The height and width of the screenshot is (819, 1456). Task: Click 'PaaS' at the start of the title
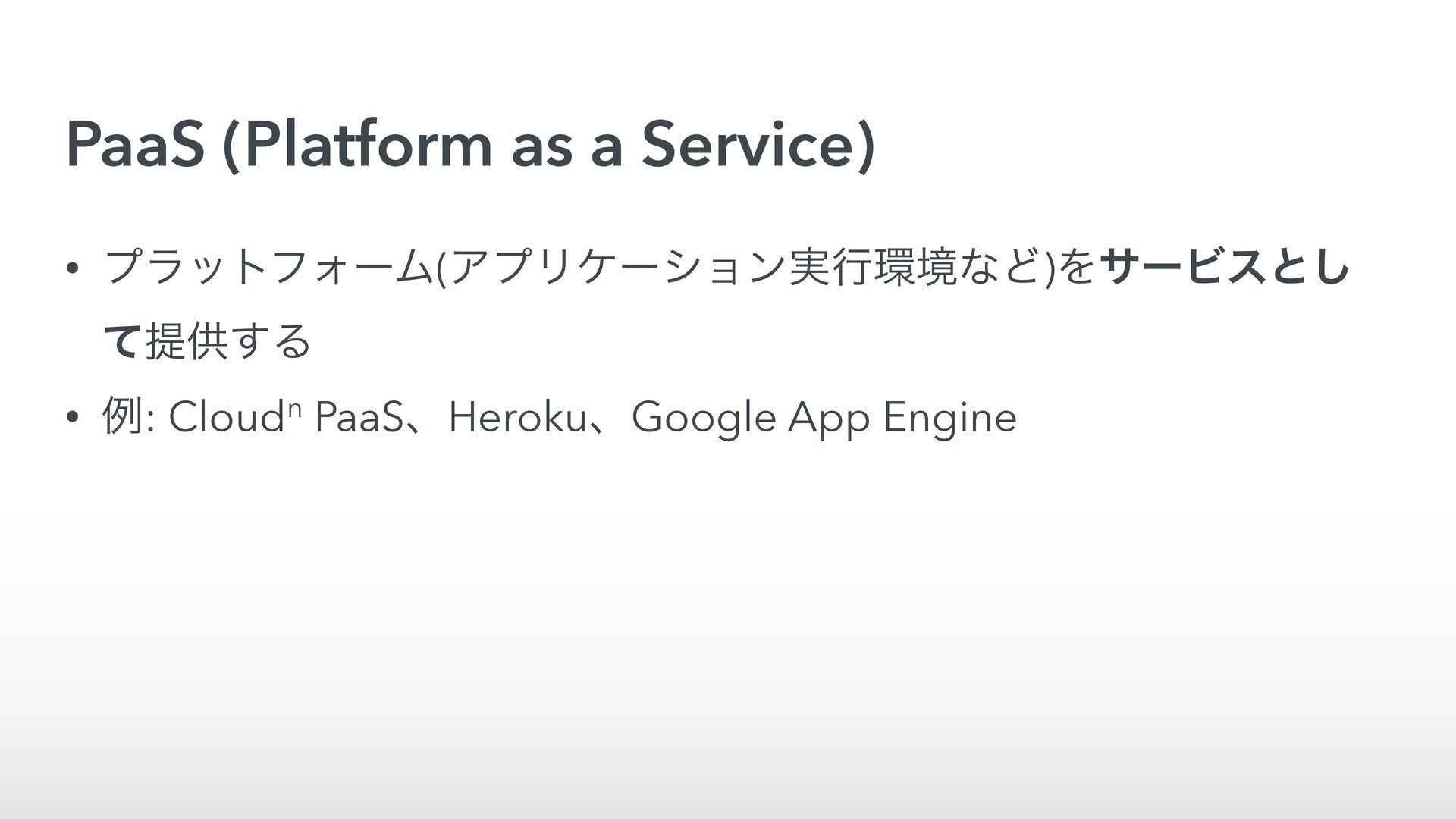coord(135,144)
